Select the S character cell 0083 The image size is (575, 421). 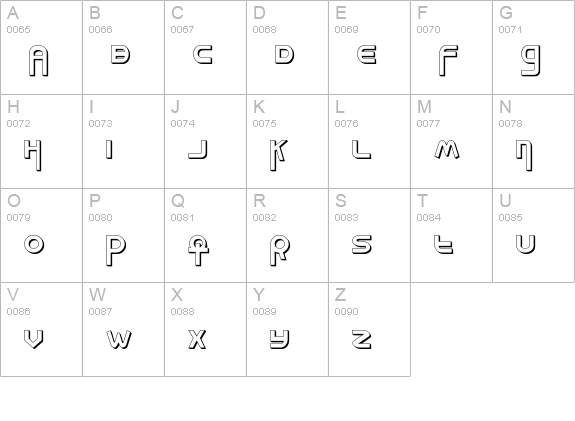click(369, 235)
